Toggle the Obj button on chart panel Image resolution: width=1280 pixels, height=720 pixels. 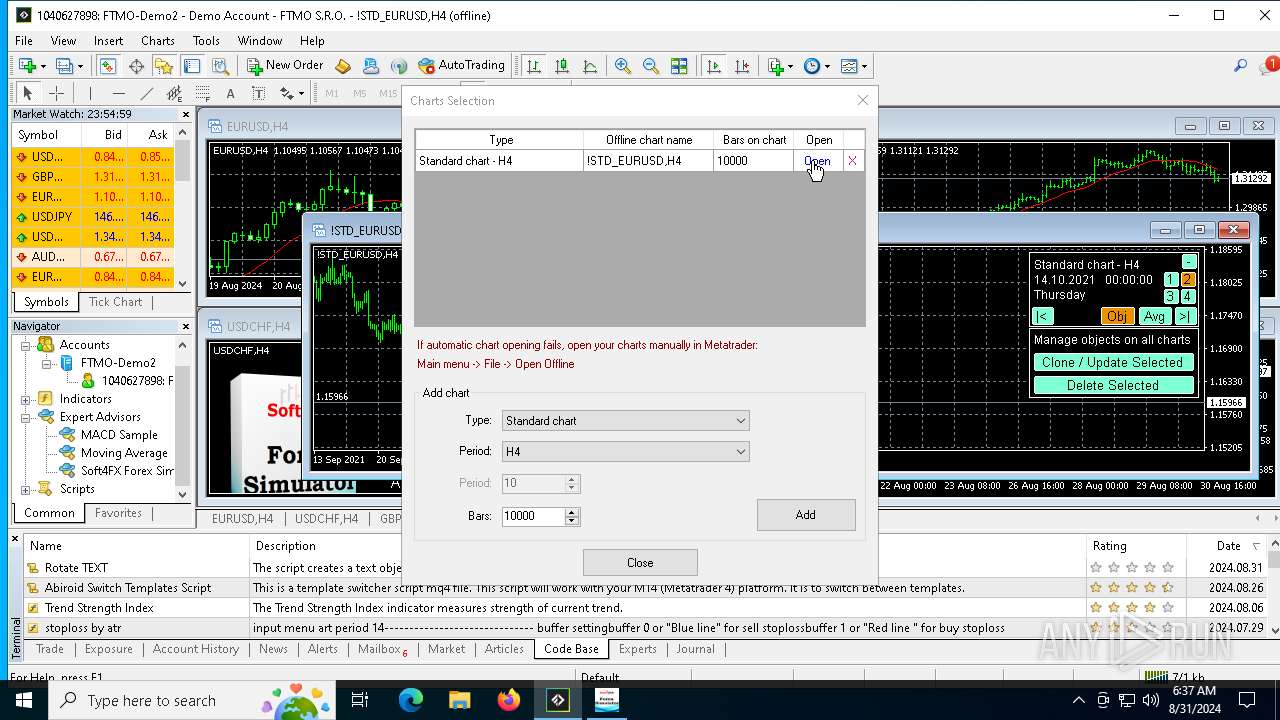tap(1116, 316)
